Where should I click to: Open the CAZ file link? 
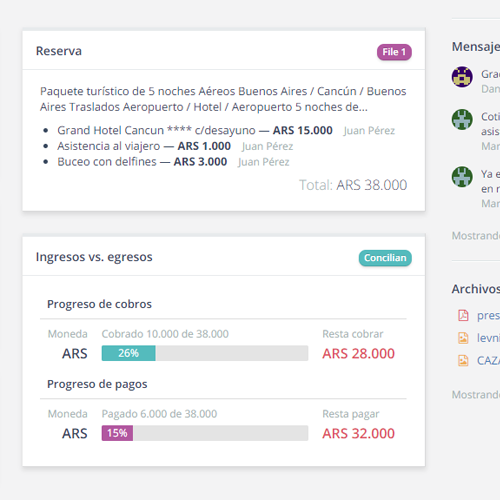pos(488,360)
